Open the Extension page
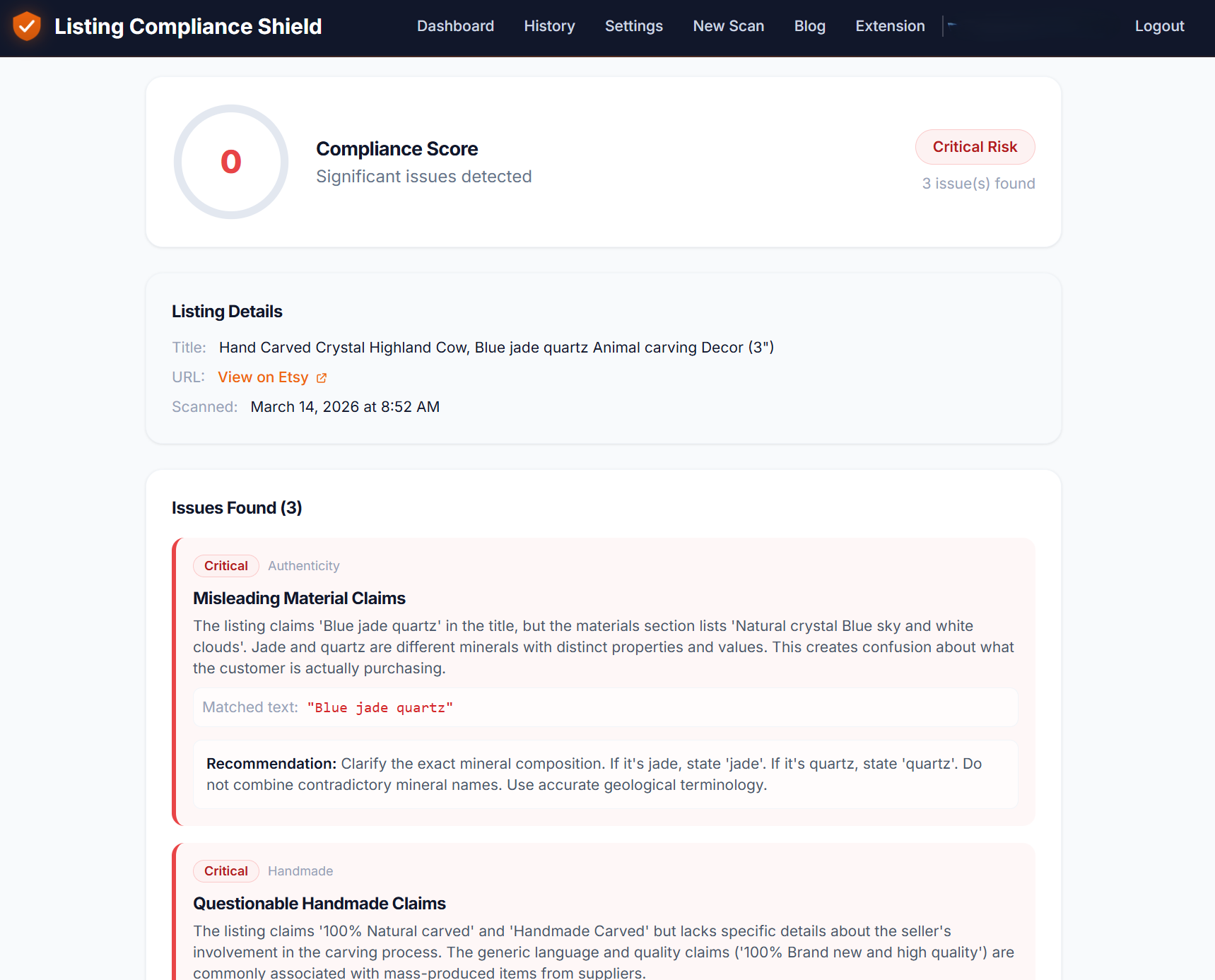The height and width of the screenshot is (980, 1215). [890, 26]
